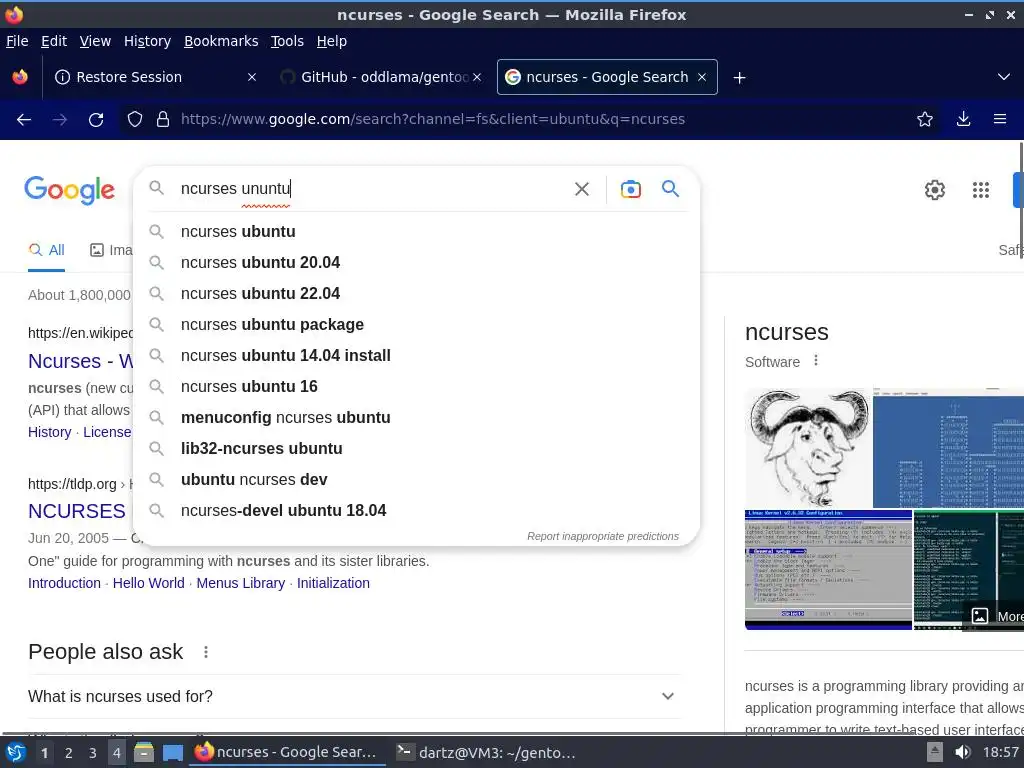Open the Google apps grid
Viewport: 1024px width, 768px height.
980,190
